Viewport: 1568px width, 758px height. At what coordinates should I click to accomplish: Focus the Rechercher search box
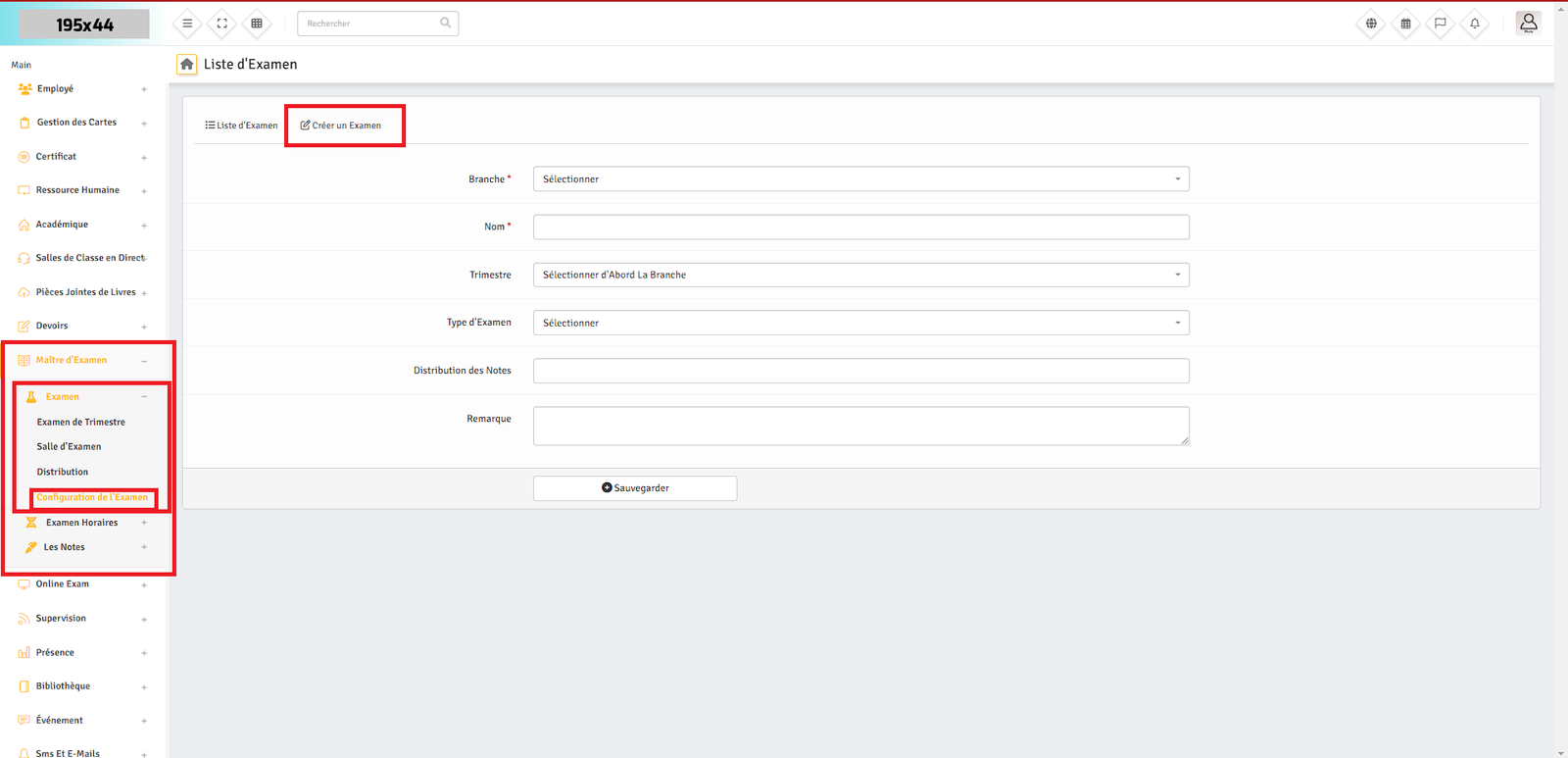(370, 24)
